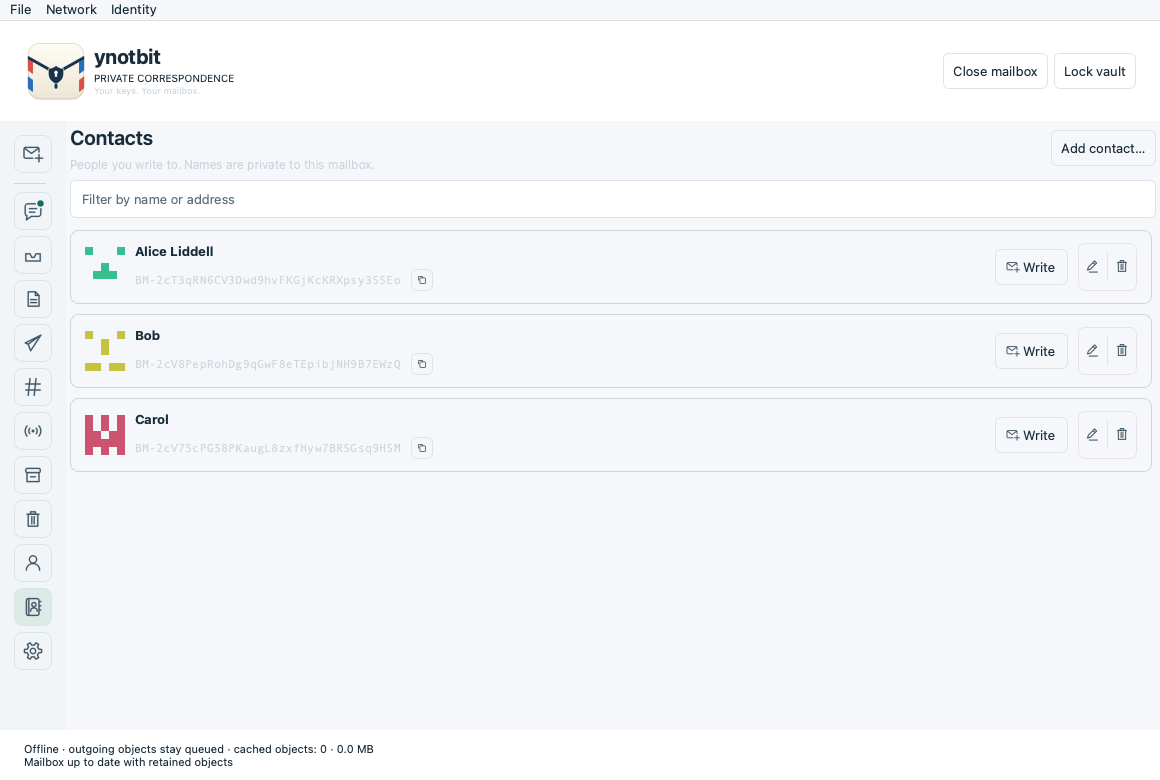
Task: Write a message to Bob
Action: click(1031, 351)
